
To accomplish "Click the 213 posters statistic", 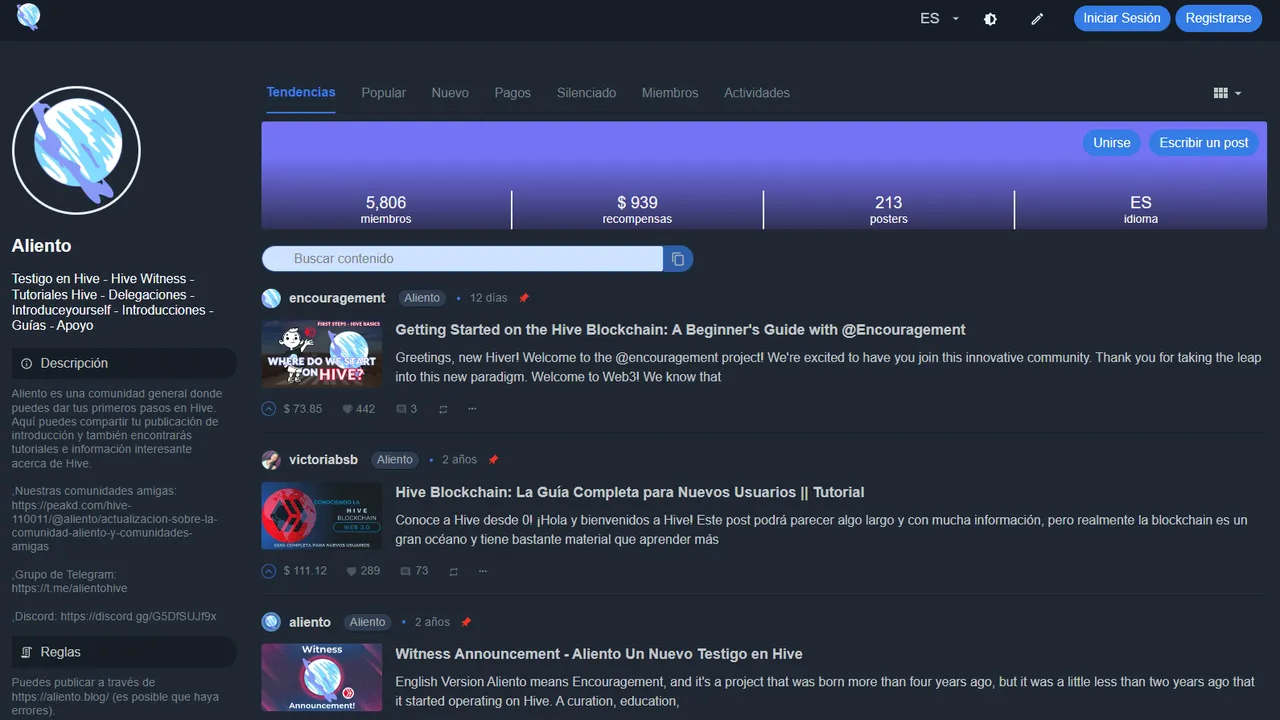I will pyautogui.click(x=888, y=209).
